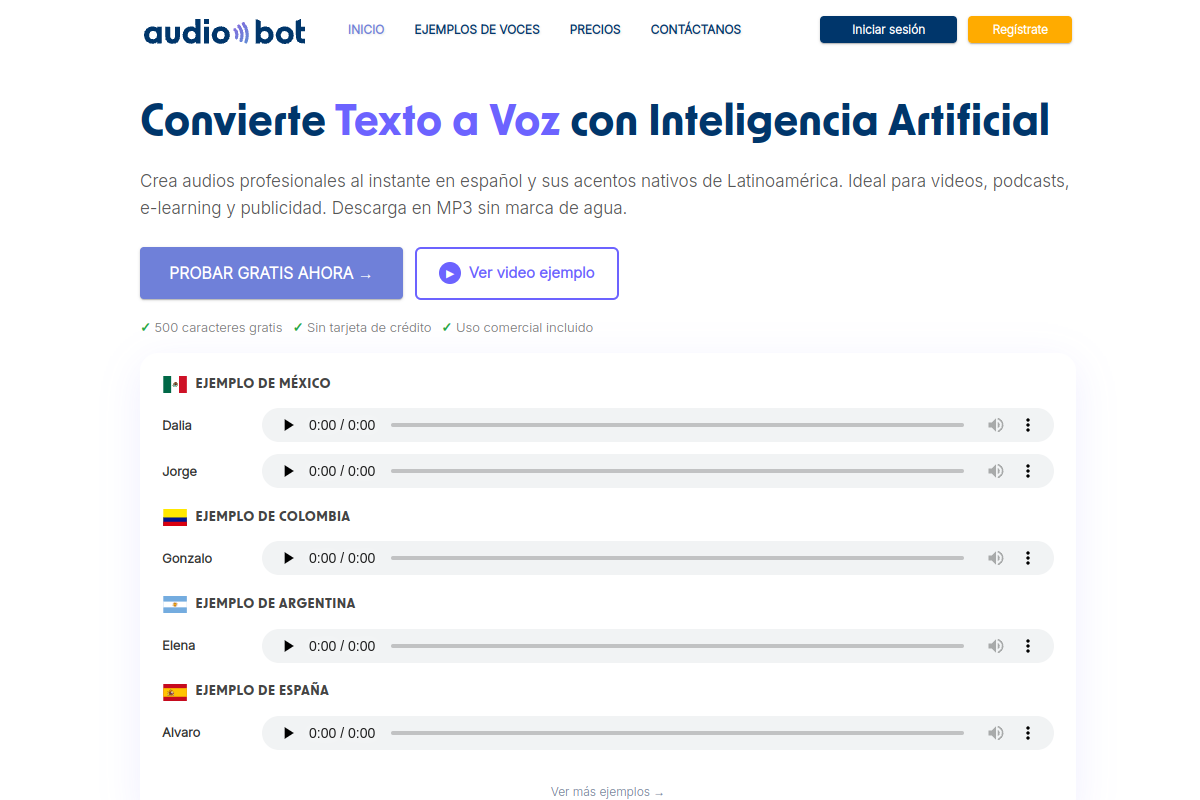The image size is (1200, 800).
Task: Play Alvaro's Spain voice sample
Action: pos(289,733)
